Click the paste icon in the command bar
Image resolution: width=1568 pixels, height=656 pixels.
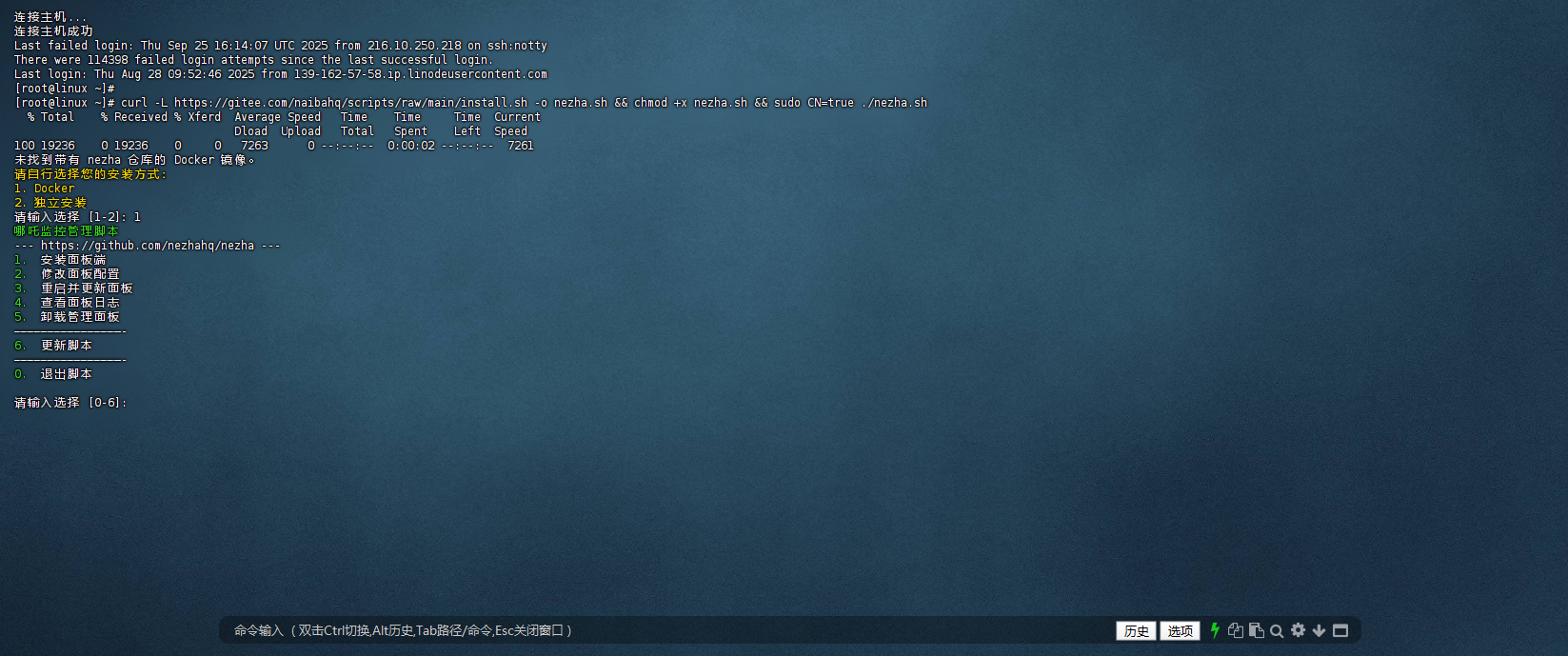[1257, 630]
